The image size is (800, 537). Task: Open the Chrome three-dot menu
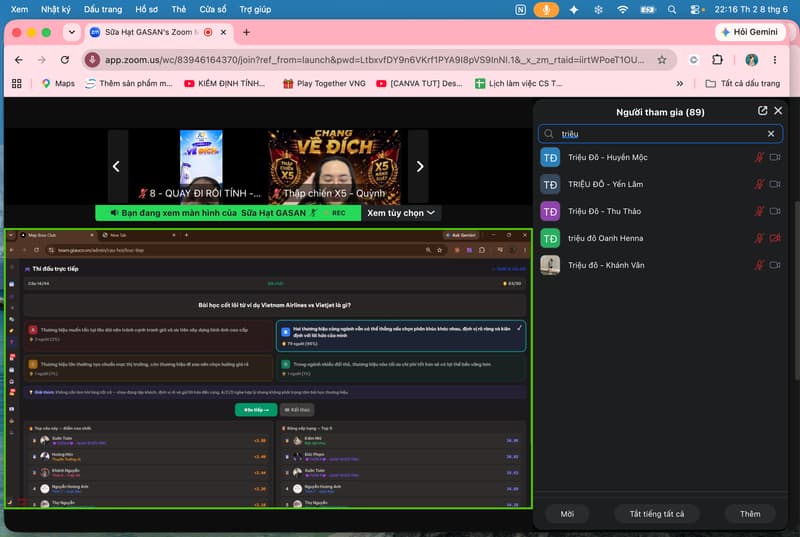(774, 60)
